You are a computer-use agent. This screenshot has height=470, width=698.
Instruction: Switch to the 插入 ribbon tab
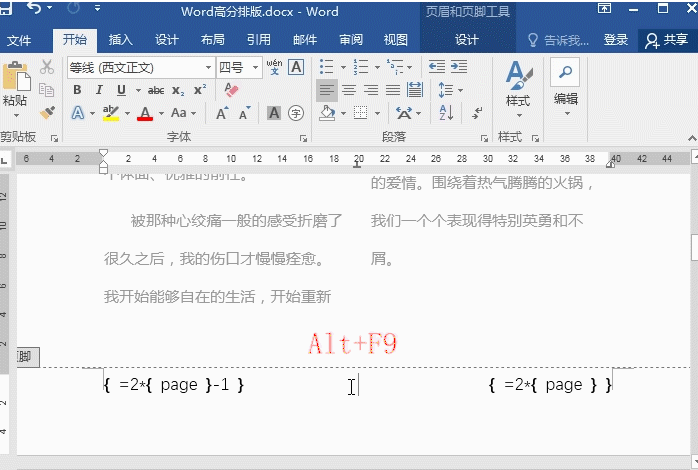[120, 40]
